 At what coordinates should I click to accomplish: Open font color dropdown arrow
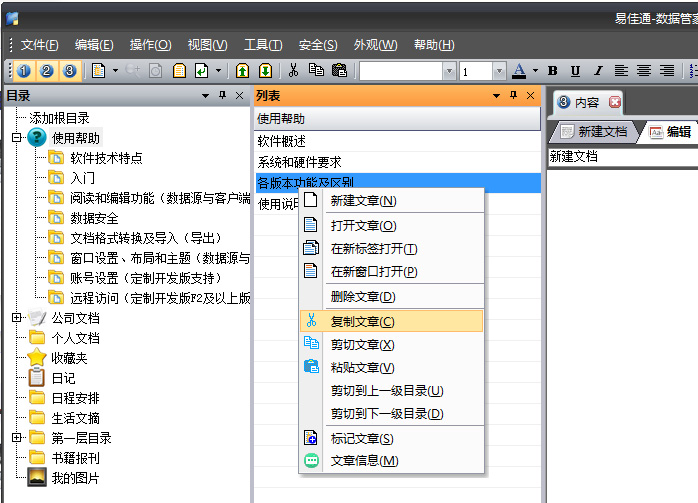(x=535, y=71)
